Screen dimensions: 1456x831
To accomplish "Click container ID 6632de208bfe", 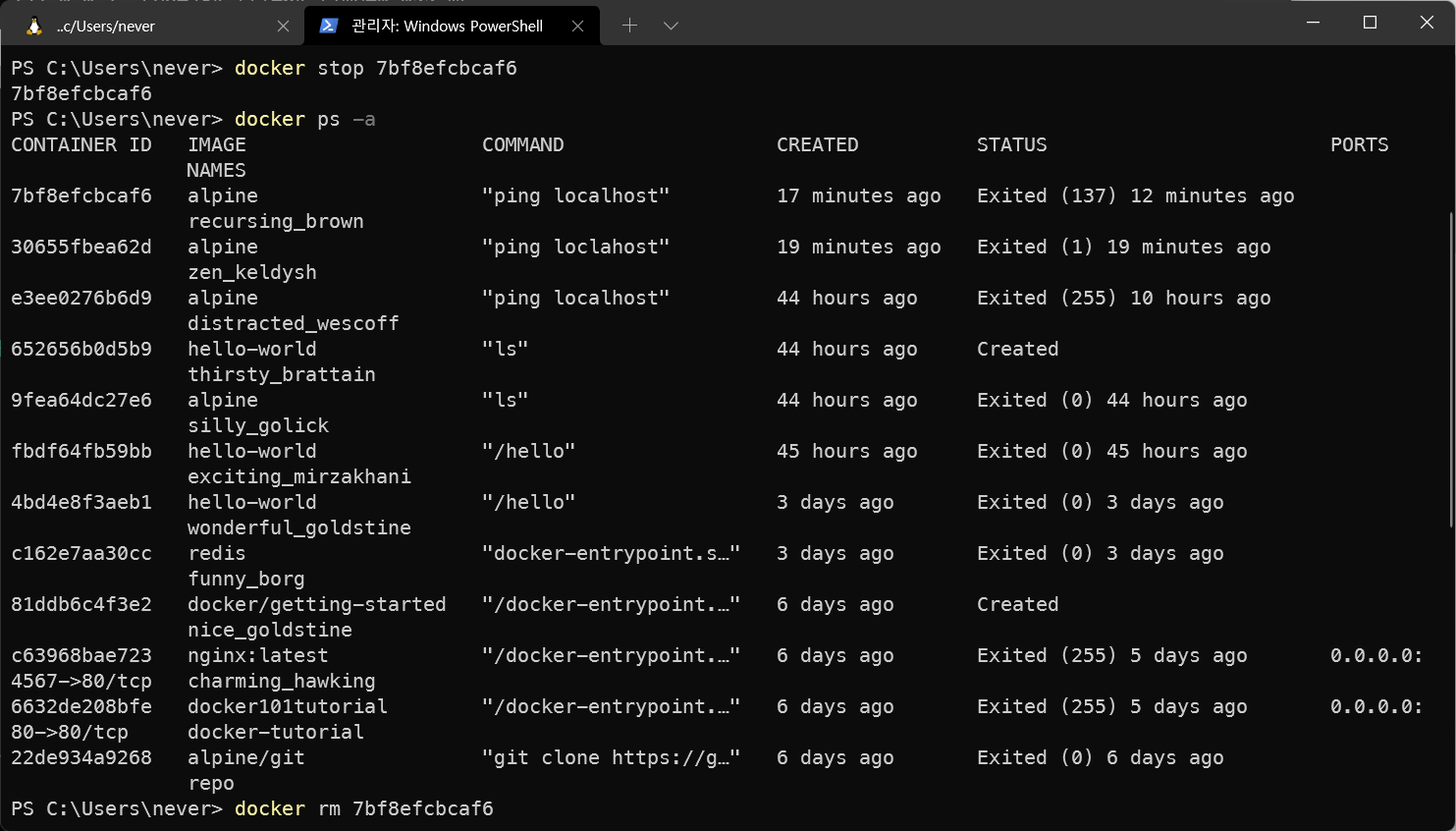I will point(81,706).
